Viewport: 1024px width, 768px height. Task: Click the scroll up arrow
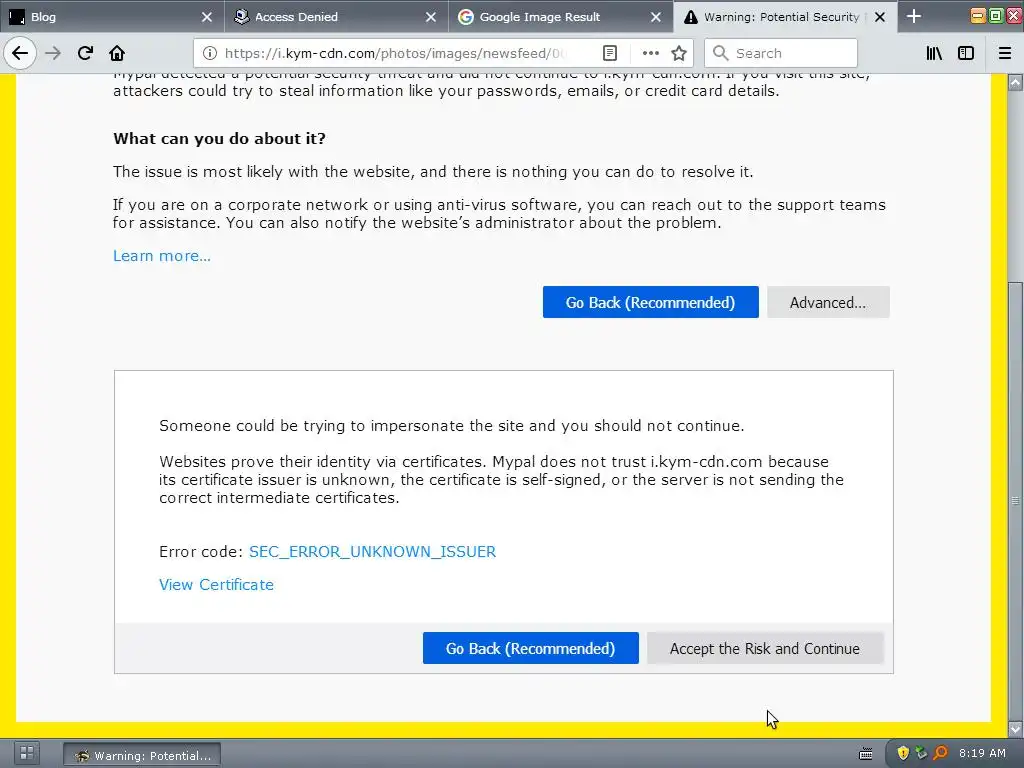[x=1015, y=82]
